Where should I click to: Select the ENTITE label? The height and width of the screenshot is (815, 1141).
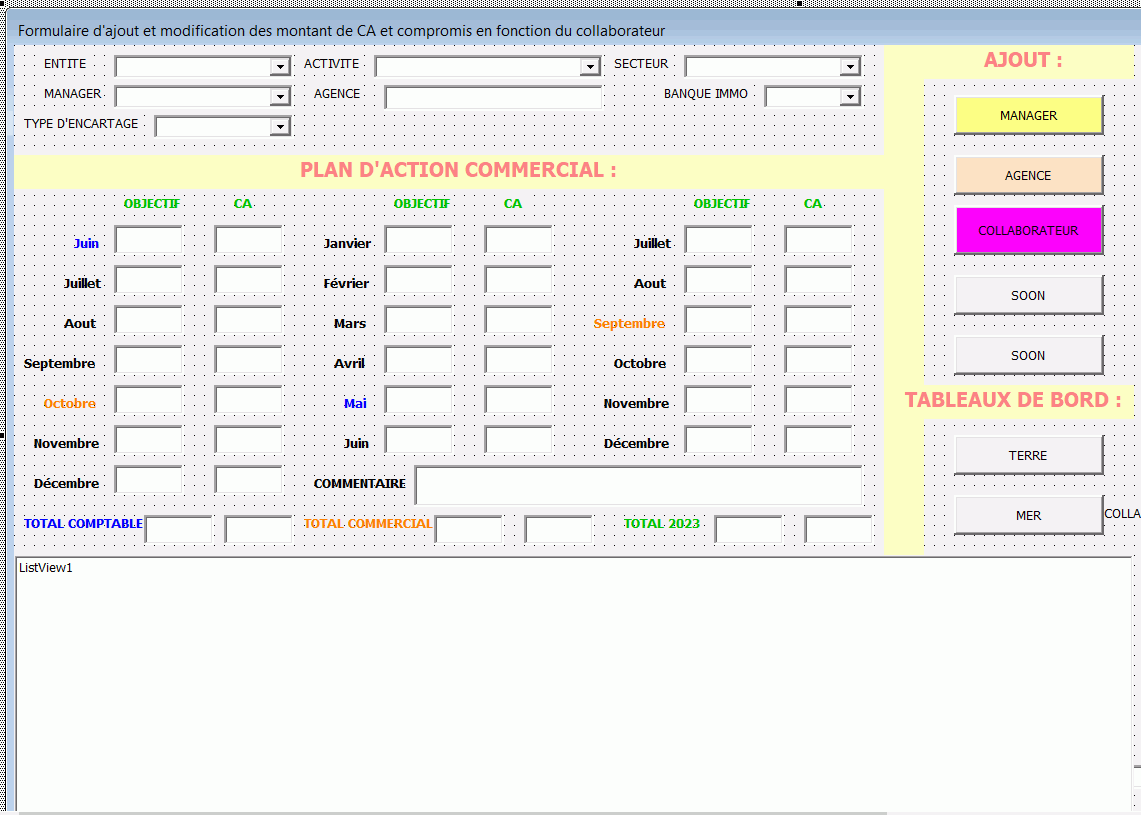(65, 64)
